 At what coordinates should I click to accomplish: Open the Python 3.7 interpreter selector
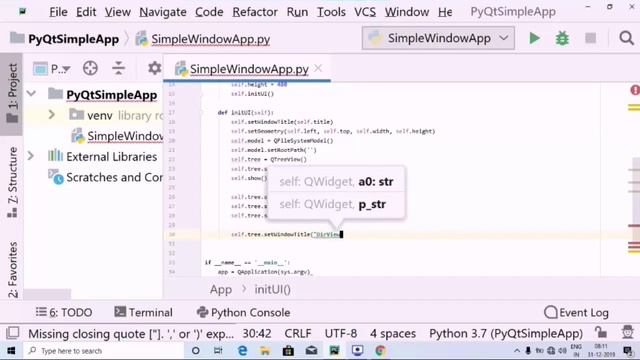[506, 333]
